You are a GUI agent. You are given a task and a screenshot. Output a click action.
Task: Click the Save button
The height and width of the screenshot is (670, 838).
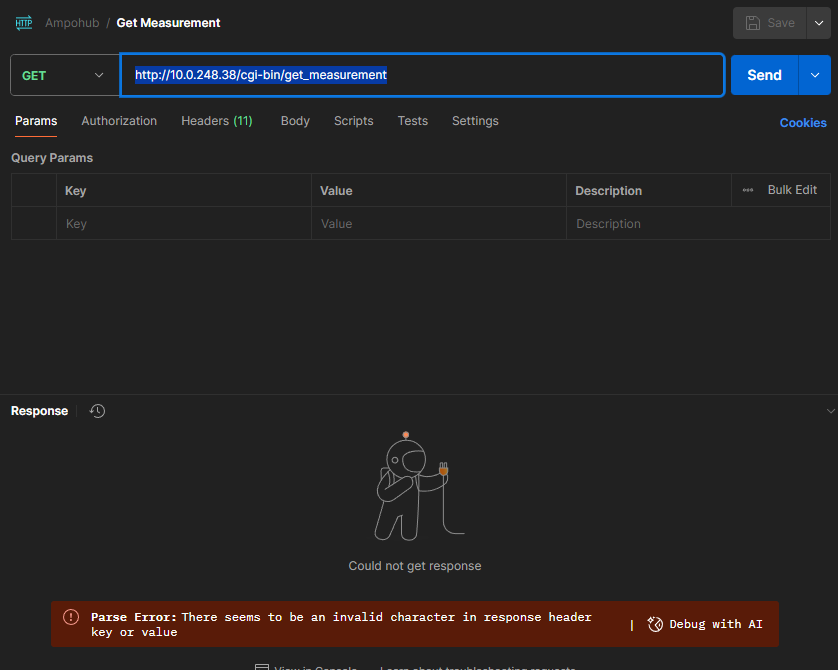coord(769,23)
